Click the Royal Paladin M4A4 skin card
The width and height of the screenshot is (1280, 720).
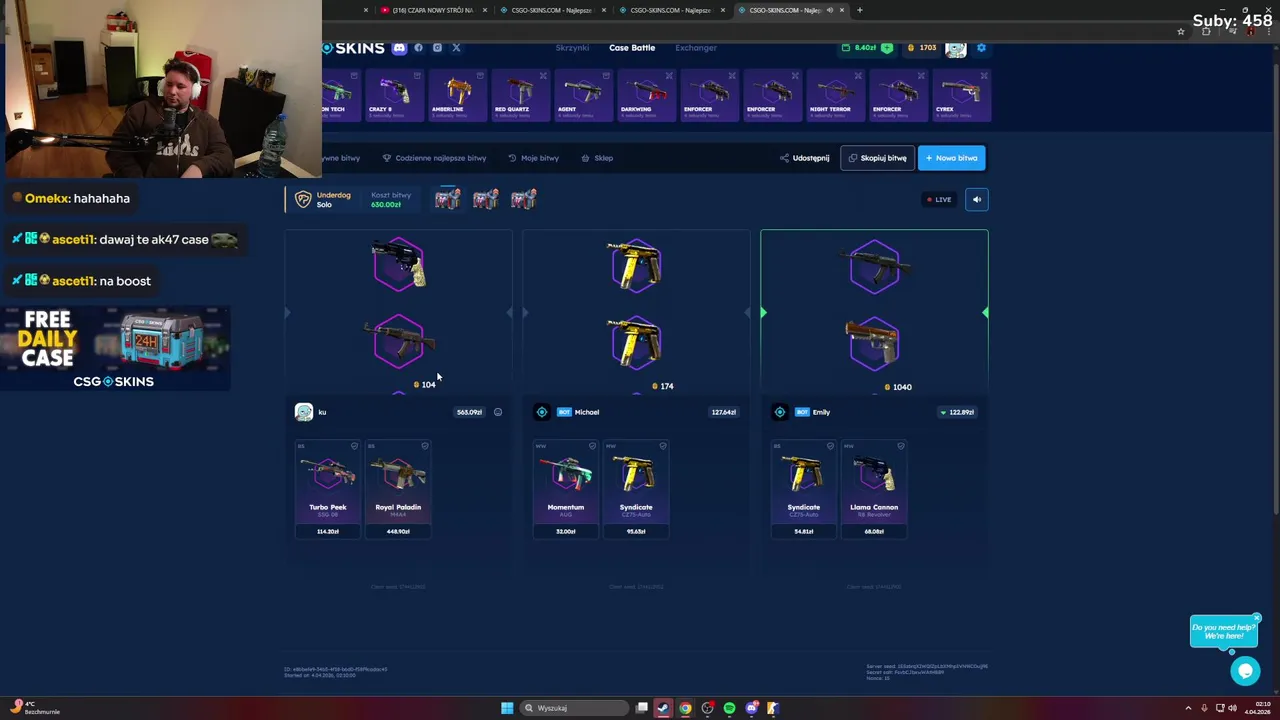[x=398, y=489]
